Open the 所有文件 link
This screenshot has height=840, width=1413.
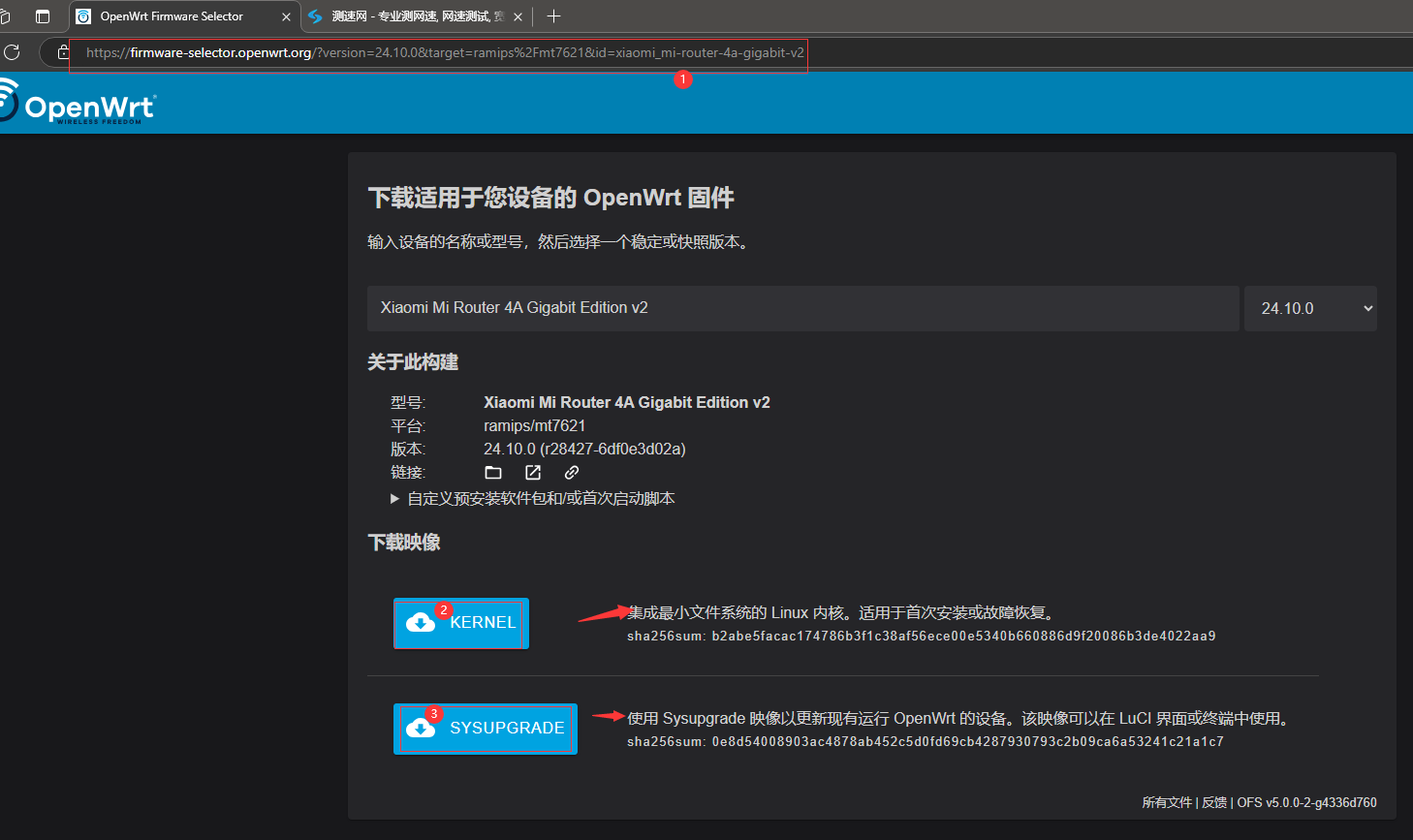(x=1167, y=802)
